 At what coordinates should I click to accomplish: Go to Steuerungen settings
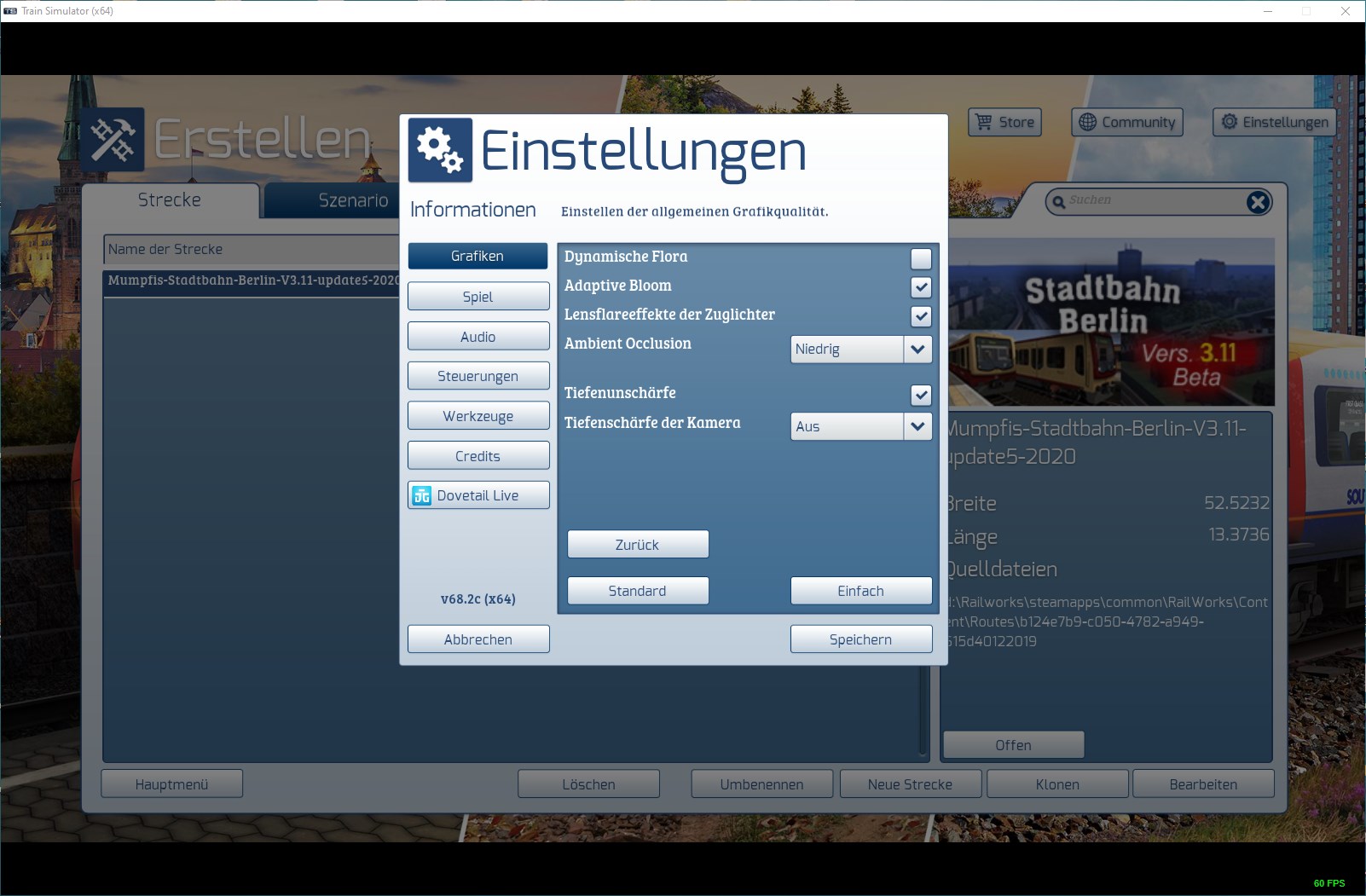478,376
